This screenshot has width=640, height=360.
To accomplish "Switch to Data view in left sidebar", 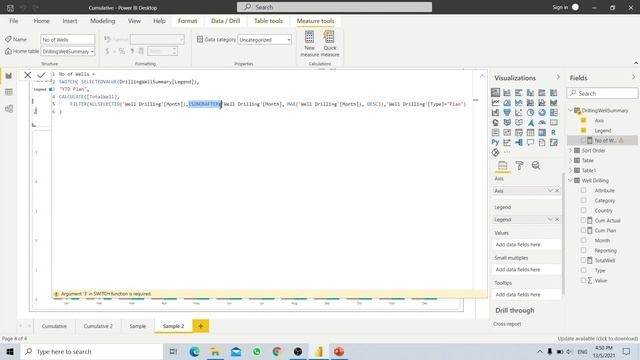I will 9,92.
